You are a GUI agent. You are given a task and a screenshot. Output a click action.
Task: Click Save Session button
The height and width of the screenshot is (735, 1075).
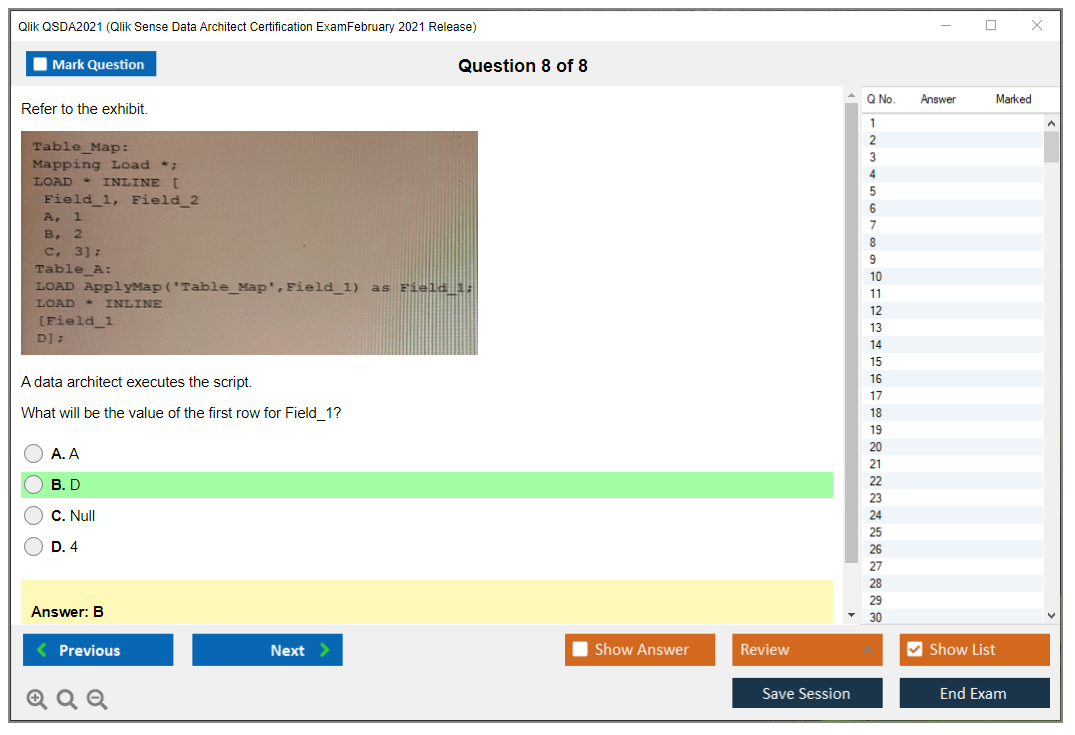(x=806, y=693)
